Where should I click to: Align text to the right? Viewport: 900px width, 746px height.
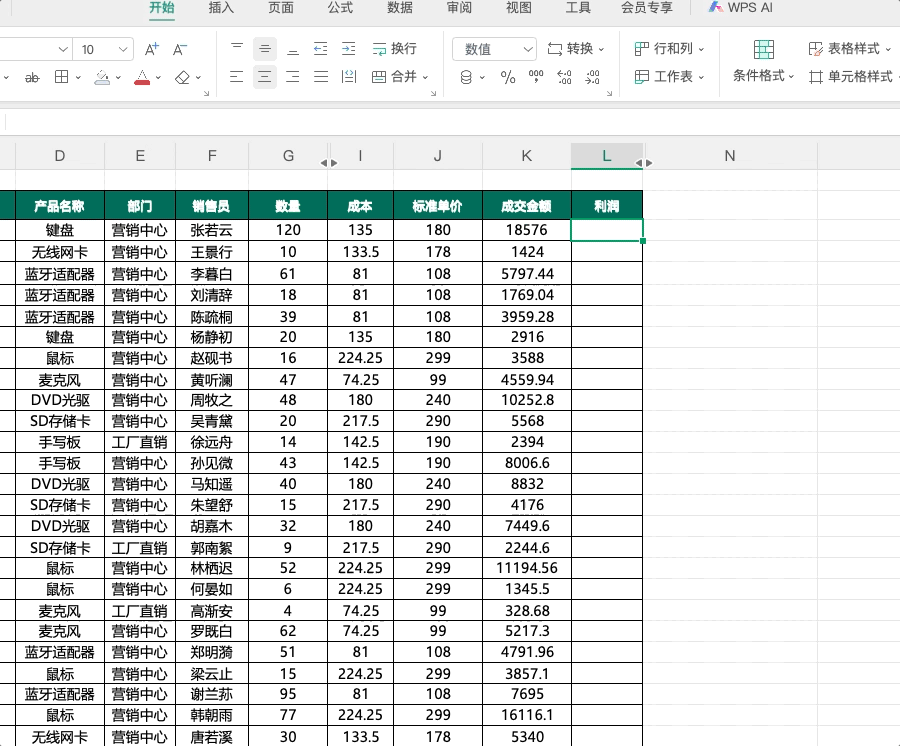point(293,76)
